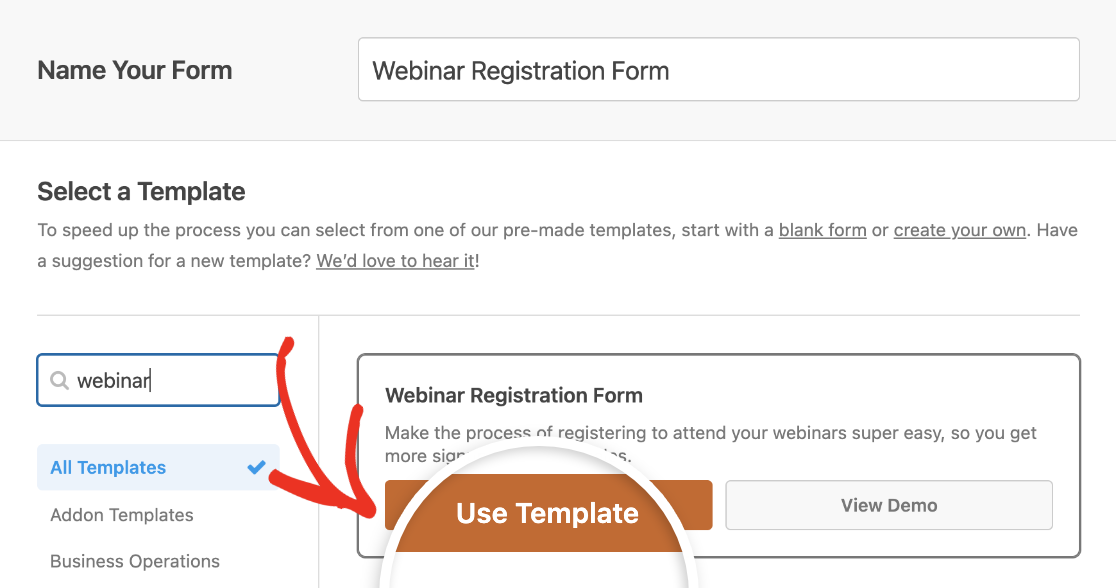Screen dimensions: 1116x588
Task: Focus the Name Your Form text field
Action: tap(718, 70)
